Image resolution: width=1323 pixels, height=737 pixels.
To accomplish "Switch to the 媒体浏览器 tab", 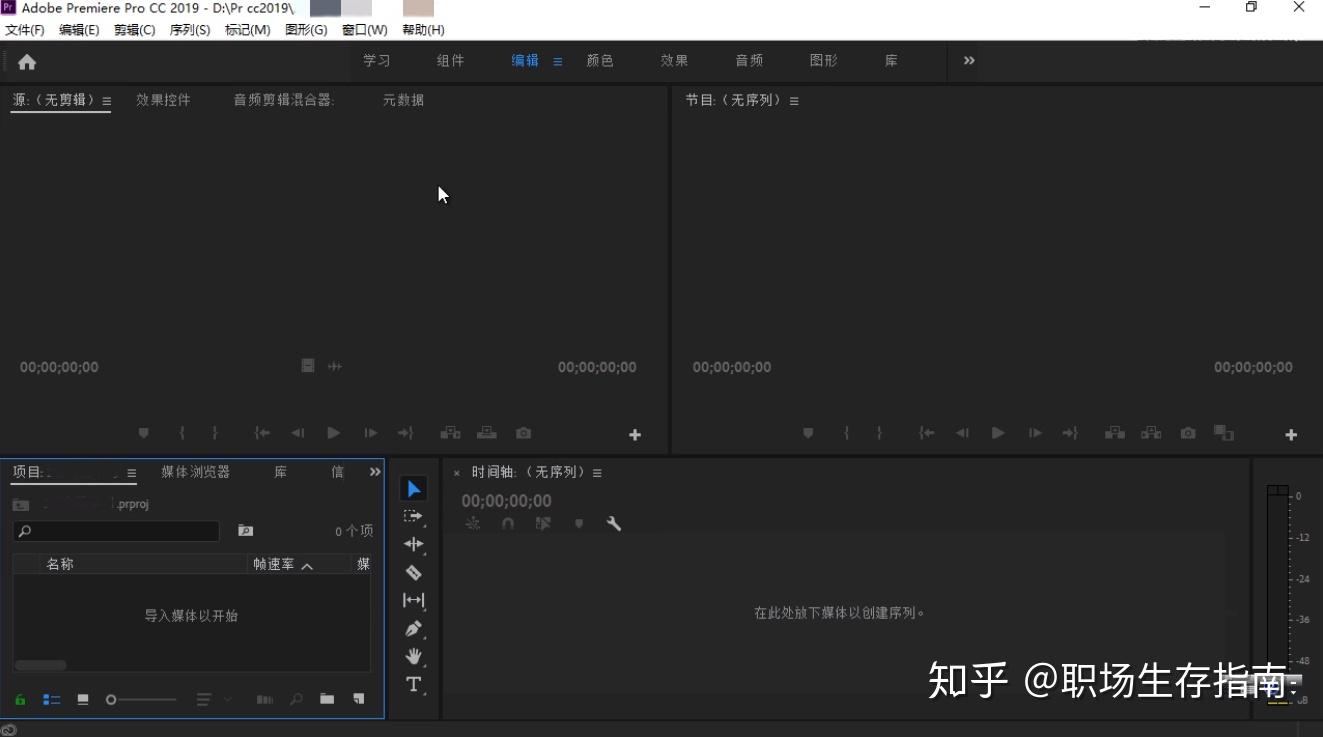I will click(x=195, y=472).
